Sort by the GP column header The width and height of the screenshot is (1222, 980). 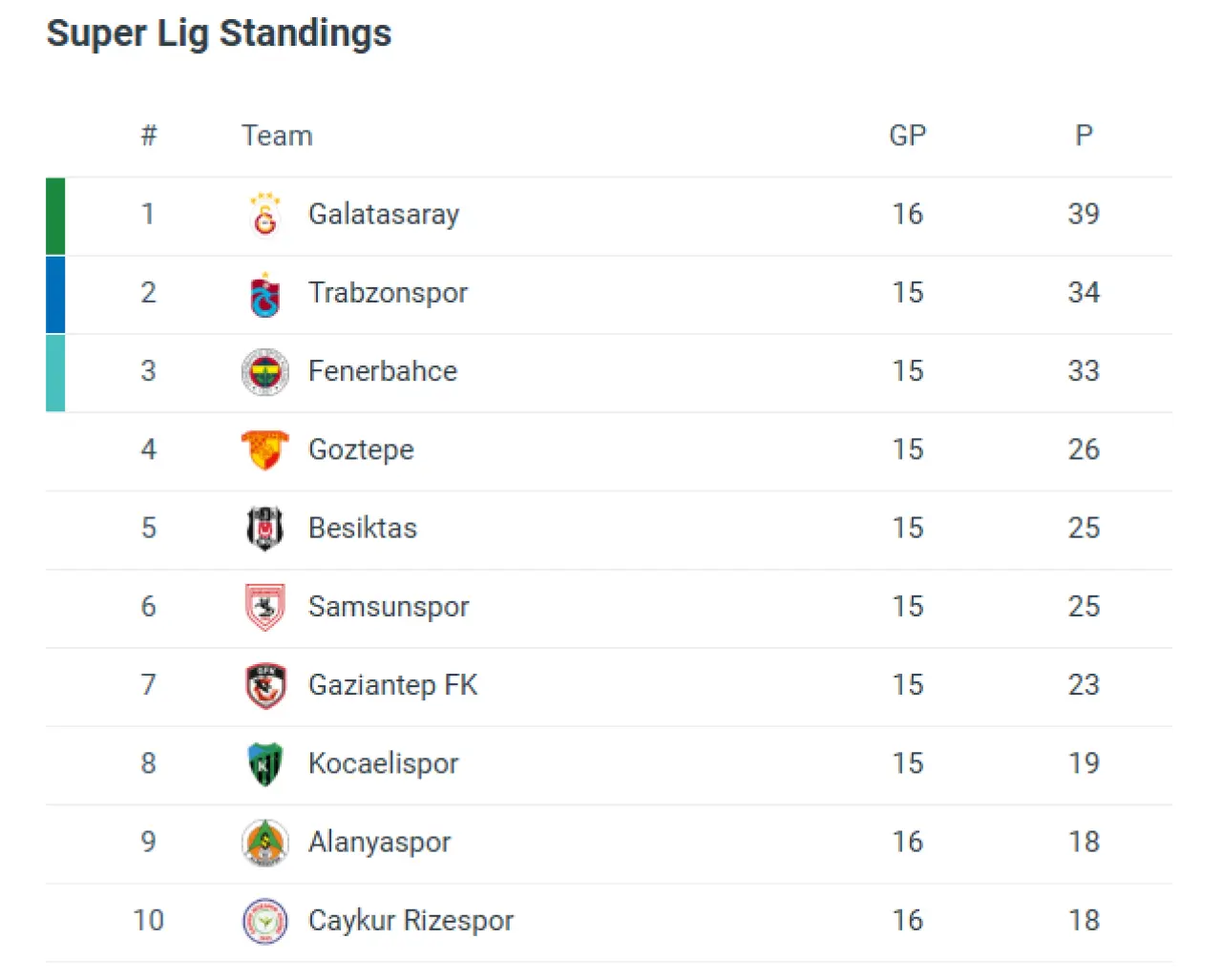[907, 136]
